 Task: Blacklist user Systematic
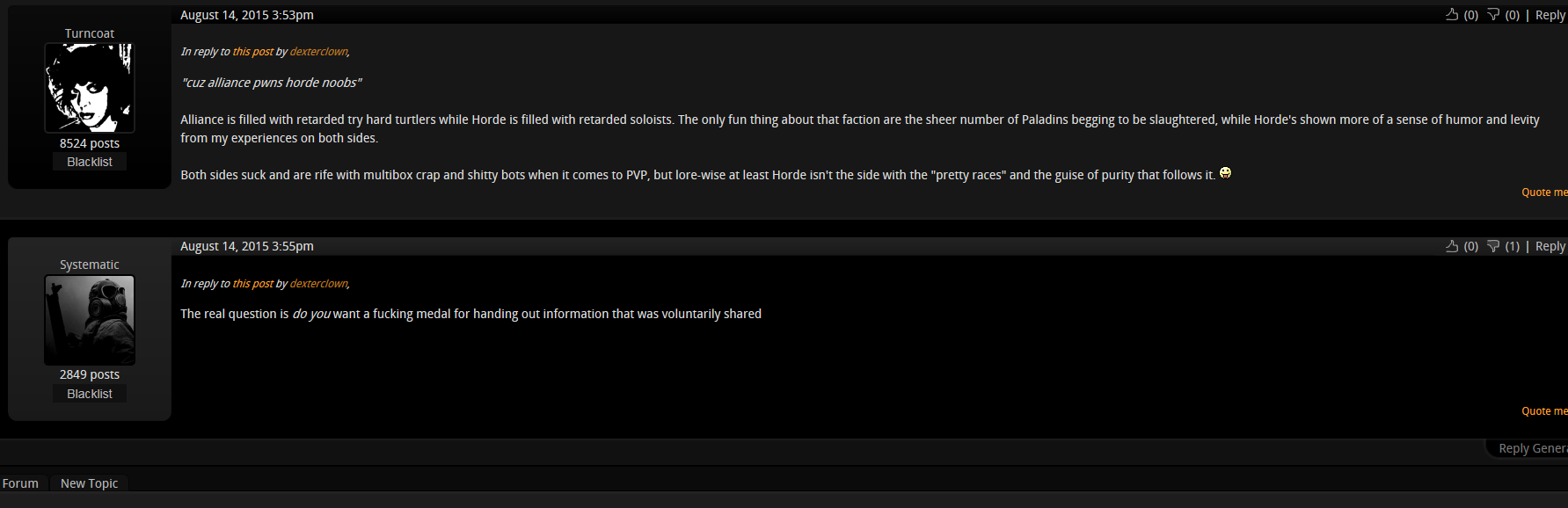90,394
